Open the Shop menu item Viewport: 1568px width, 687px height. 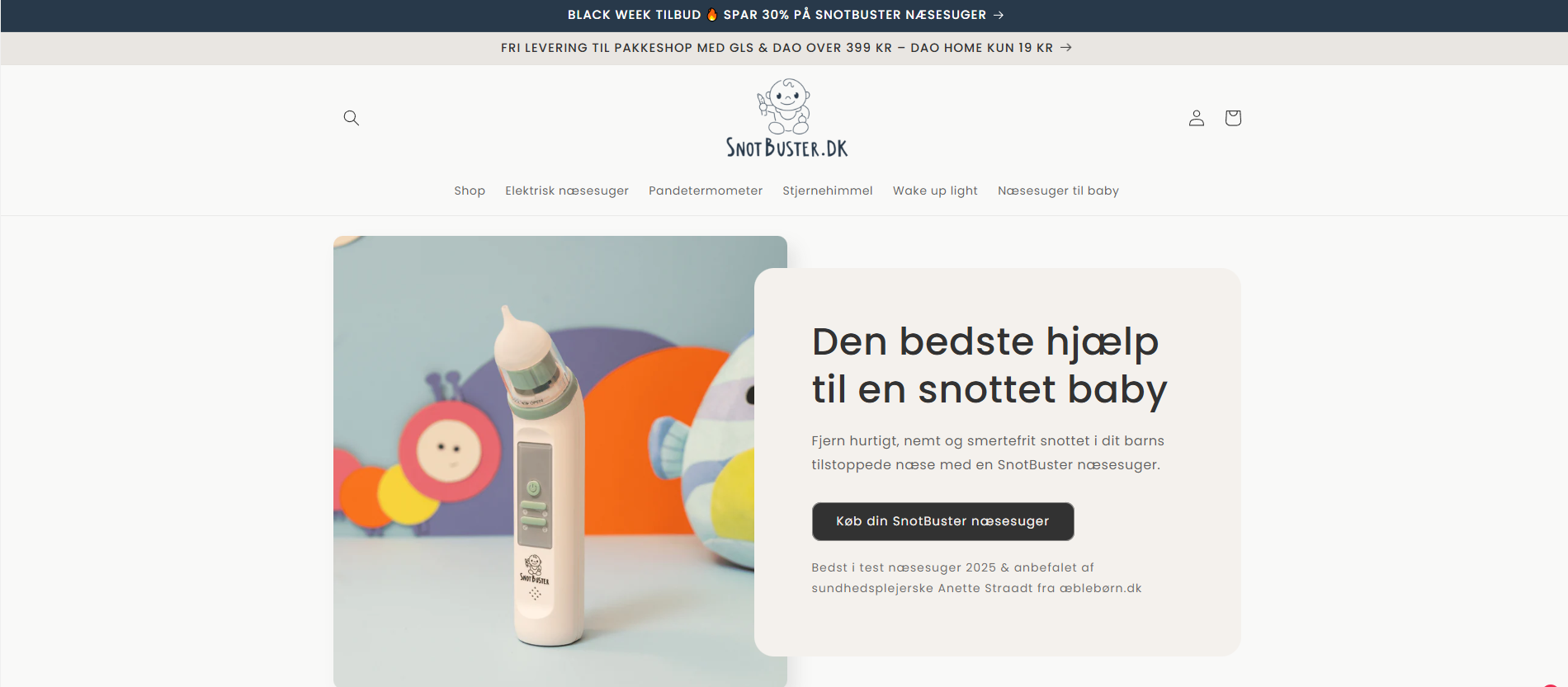point(470,191)
